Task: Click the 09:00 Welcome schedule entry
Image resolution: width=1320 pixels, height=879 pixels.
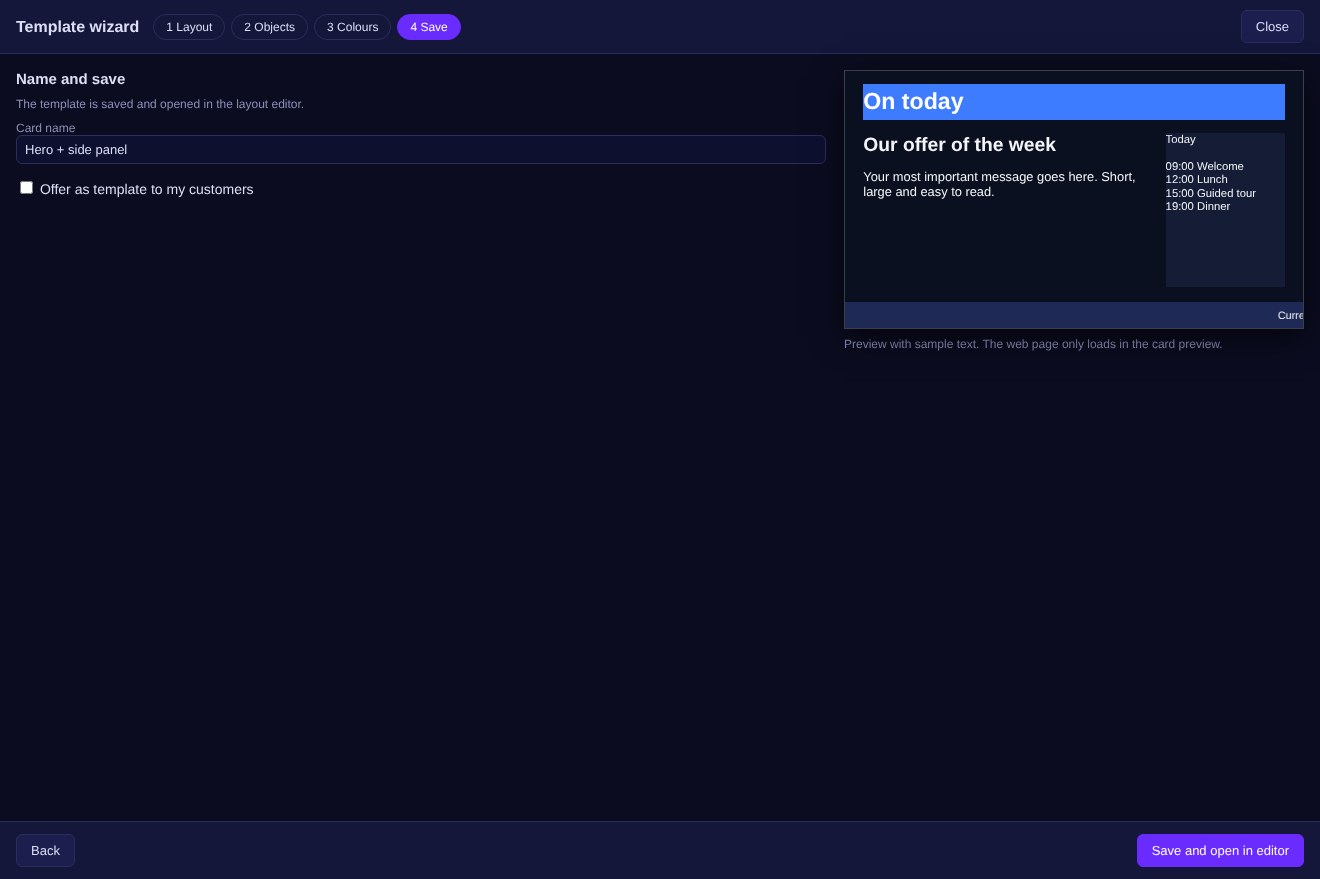Action: pyautogui.click(x=1205, y=166)
